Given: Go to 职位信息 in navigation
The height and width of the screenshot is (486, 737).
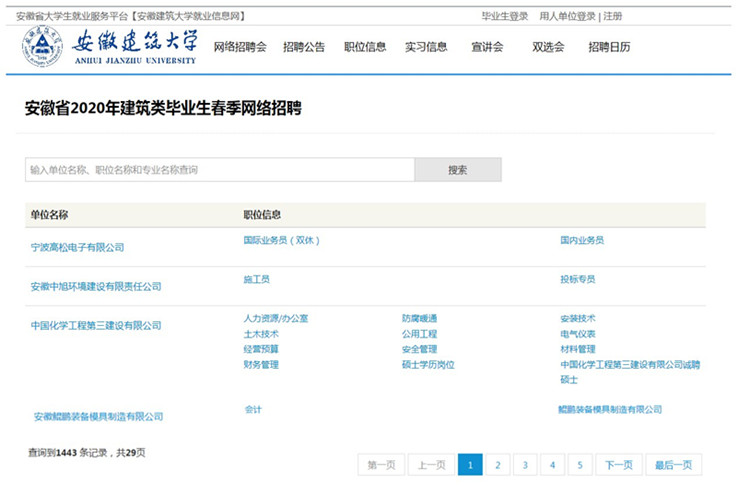Looking at the screenshot, I should (365, 47).
